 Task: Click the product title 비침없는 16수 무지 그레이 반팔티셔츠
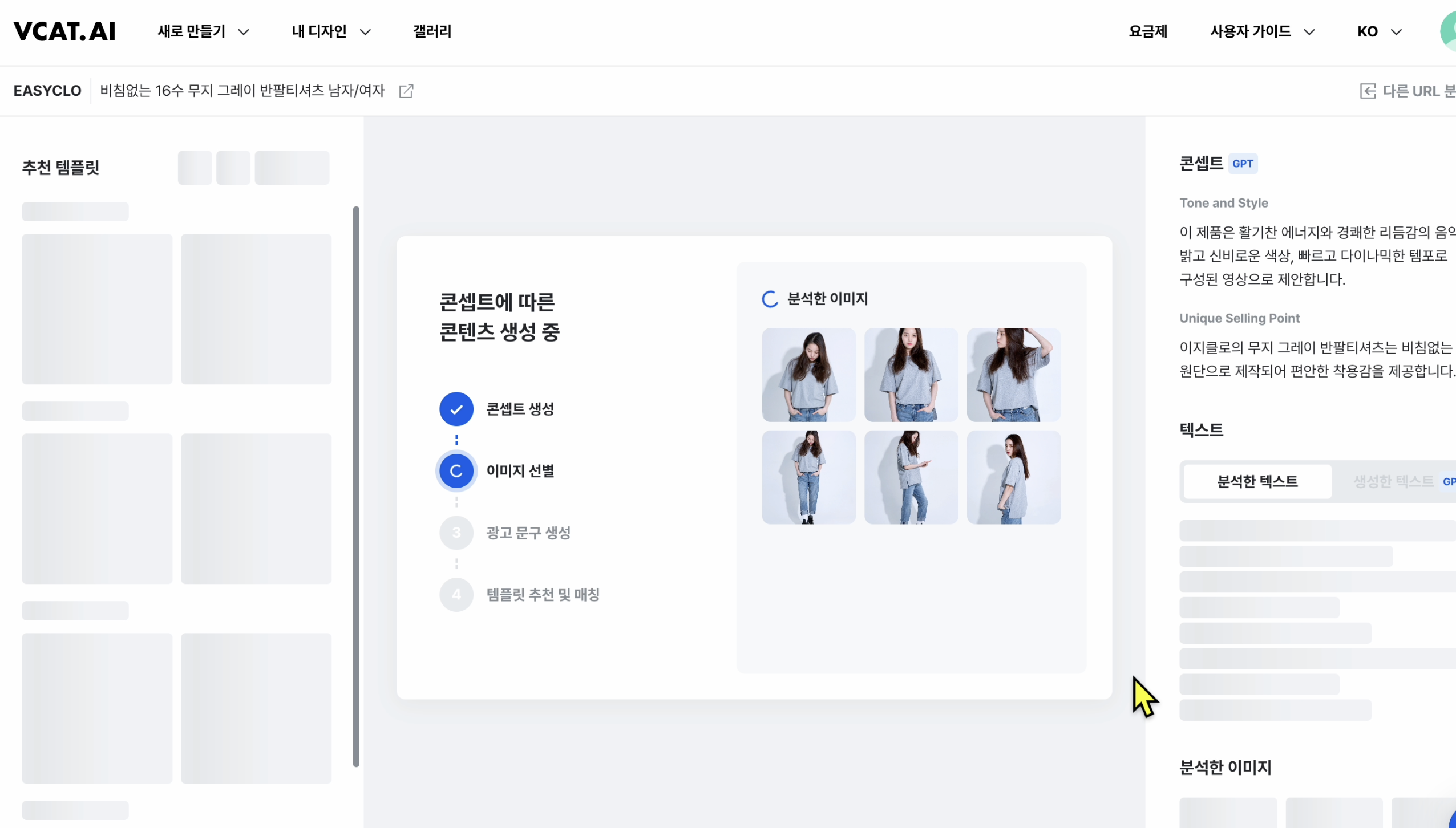pos(242,91)
